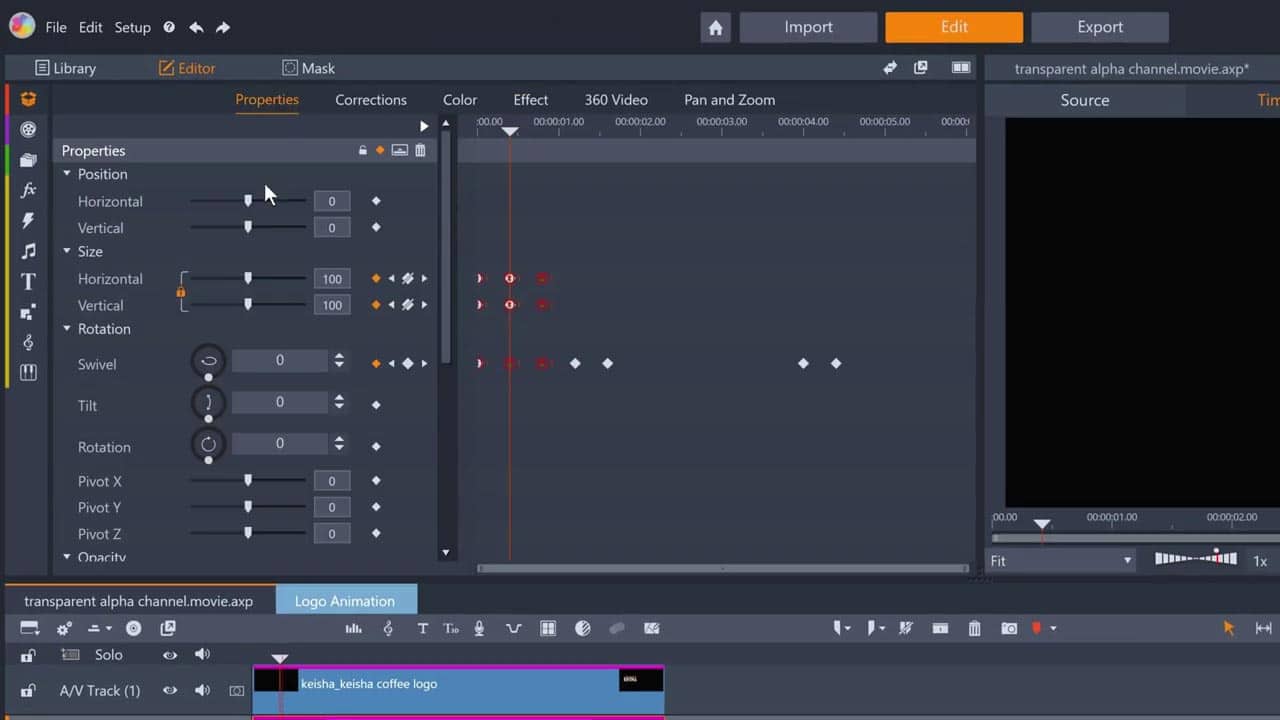Click the Export button
Image resolution: width=1280 pixels, height=720 pixels.
pyautogui.click(x=1099, y=28)
